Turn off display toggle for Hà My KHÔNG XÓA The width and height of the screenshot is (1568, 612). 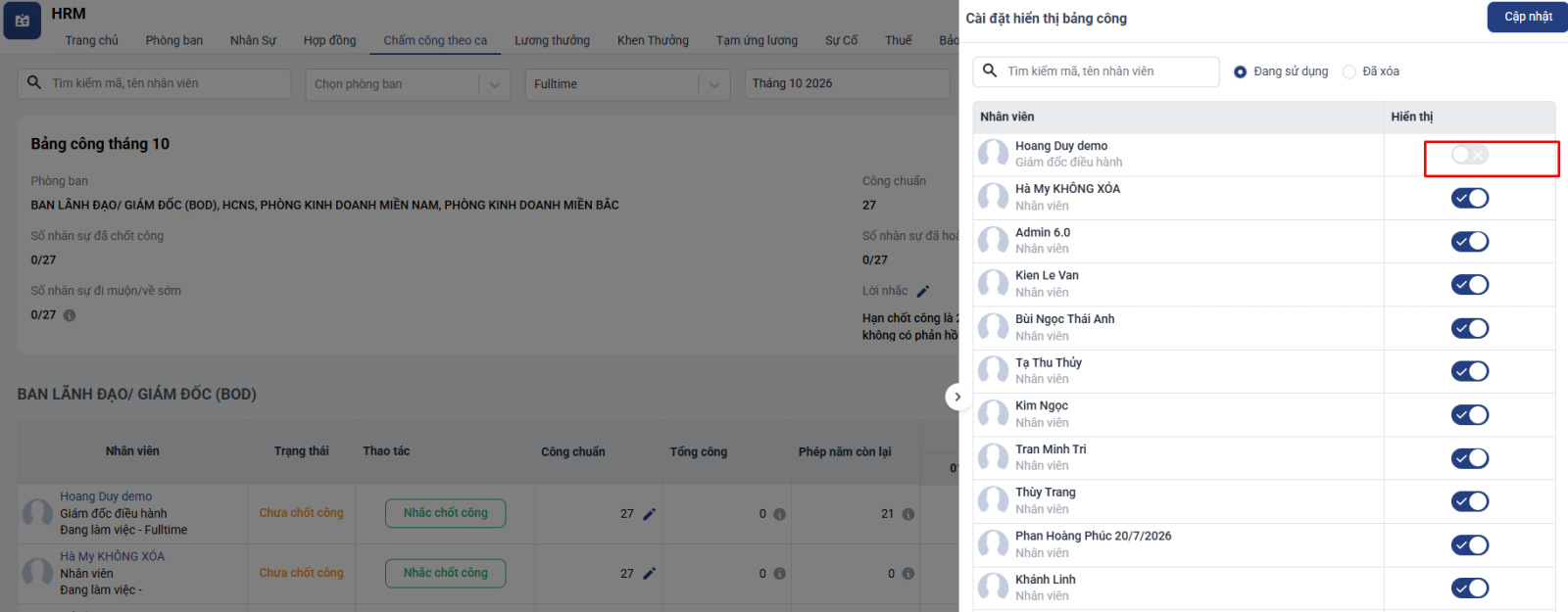[1470, 198]
